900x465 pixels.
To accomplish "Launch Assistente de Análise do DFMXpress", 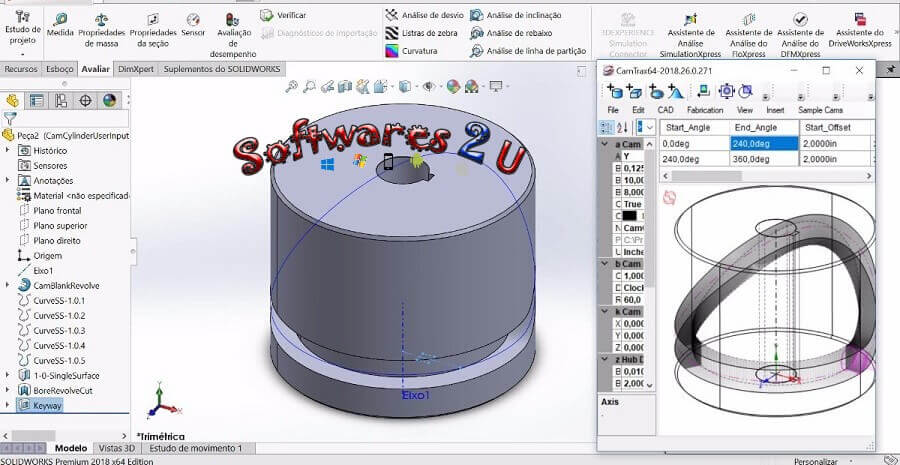I will 800,34.
